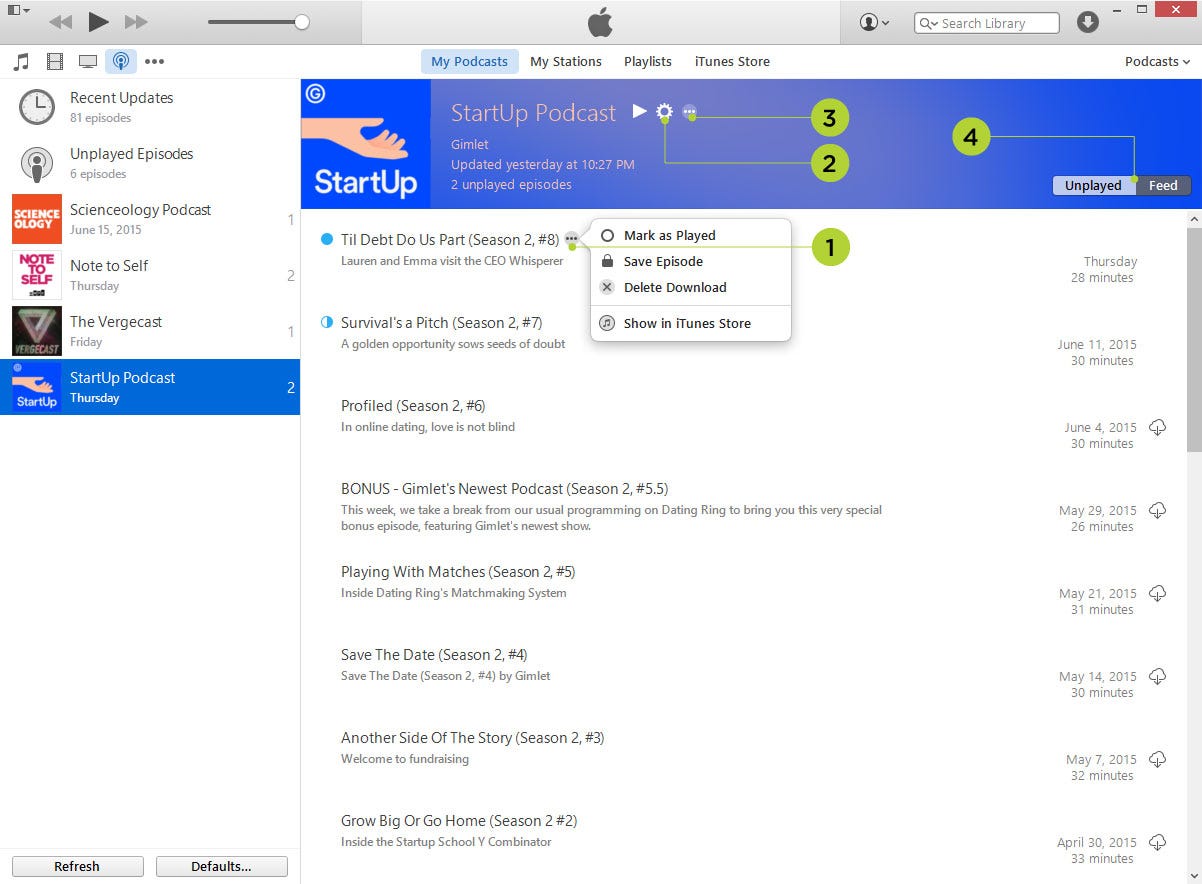
Task: Open episode Survival's a Pitch
Action: pos(441,323)
